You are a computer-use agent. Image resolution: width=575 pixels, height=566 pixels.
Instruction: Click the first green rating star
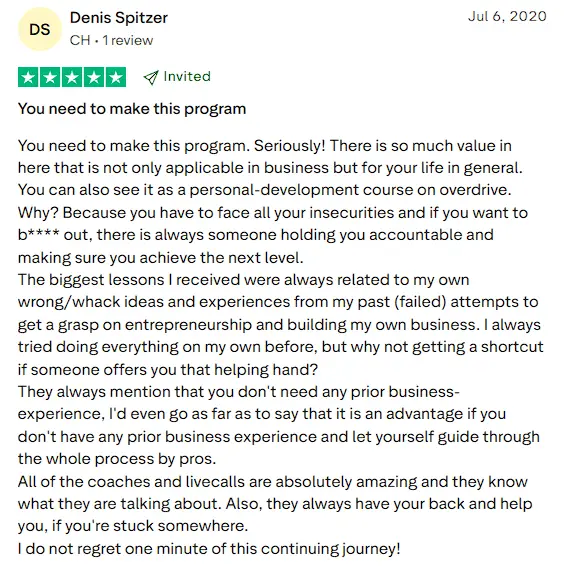(28, 77)
